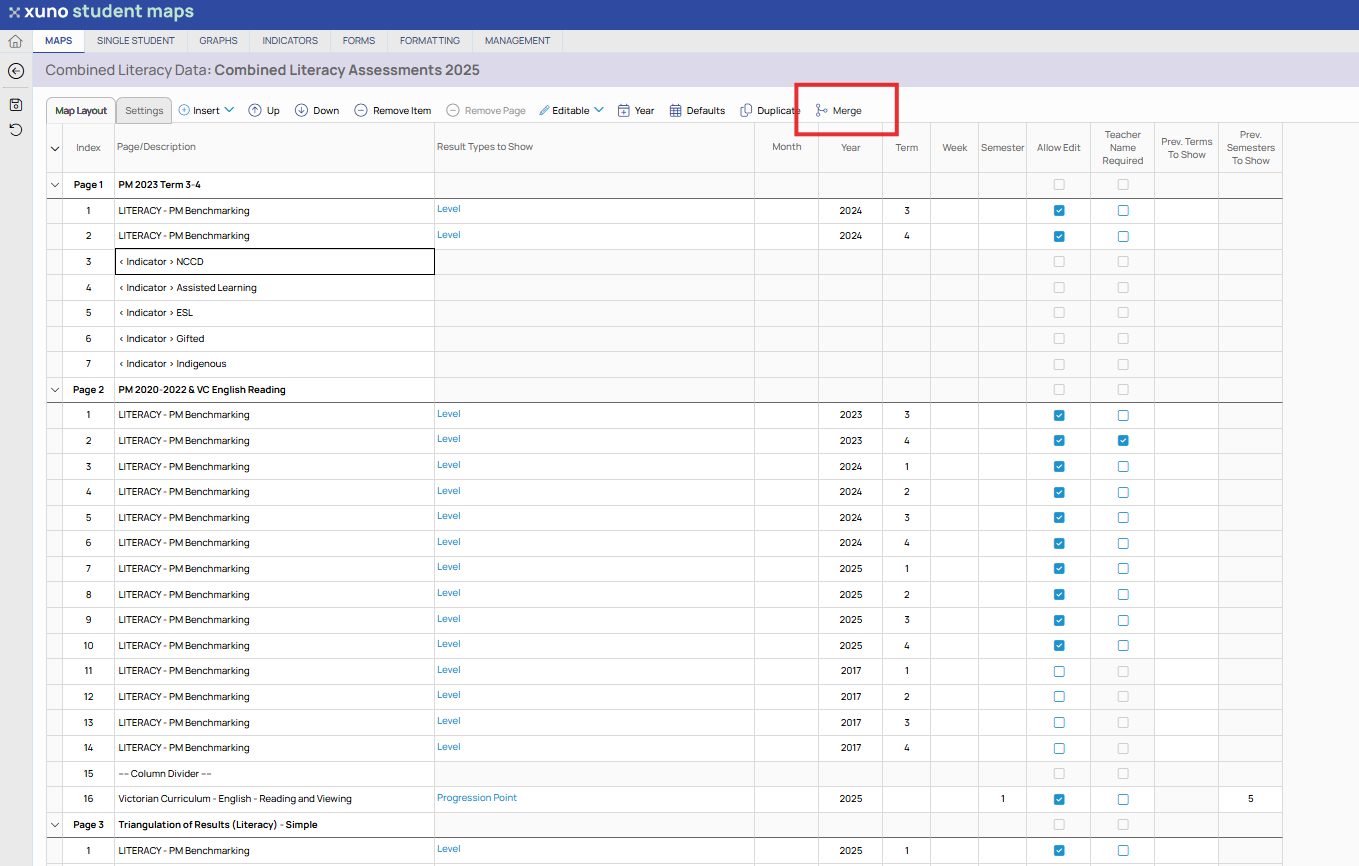
Task: Click the Remove Item toolbar button
Action: pyautogui.click(x=393, y=111)
